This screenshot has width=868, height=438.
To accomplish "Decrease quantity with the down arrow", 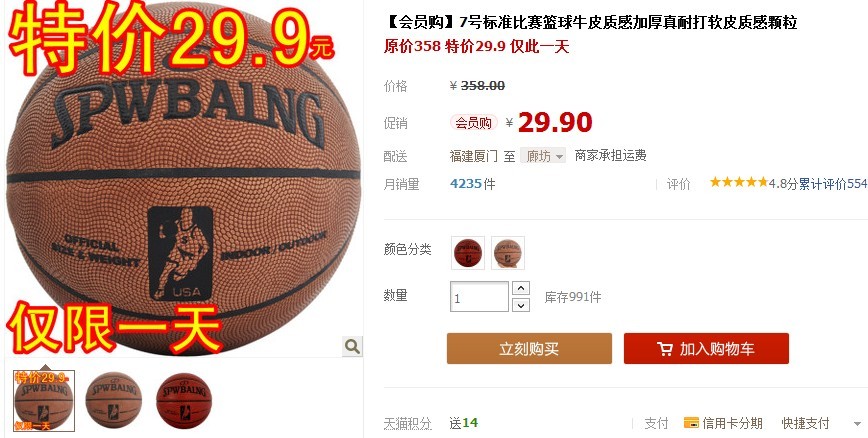I will [x=521, y=305].
